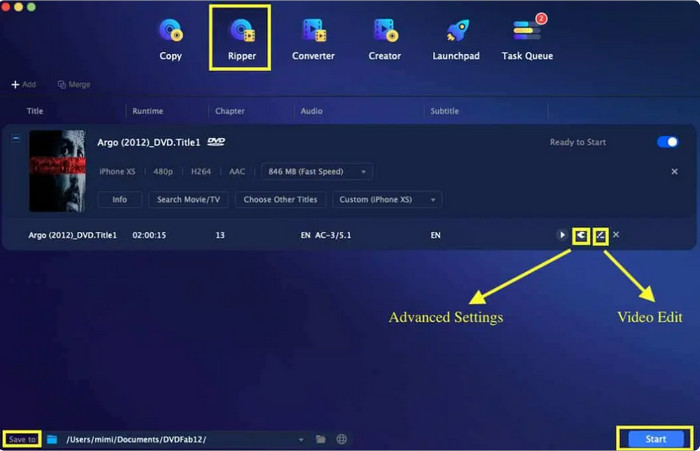Click the output path /Users/mimi/Documents/DVDFab12/
Image resolution: width=700 pixels, height=451 pixels.
tap(136, 440)
